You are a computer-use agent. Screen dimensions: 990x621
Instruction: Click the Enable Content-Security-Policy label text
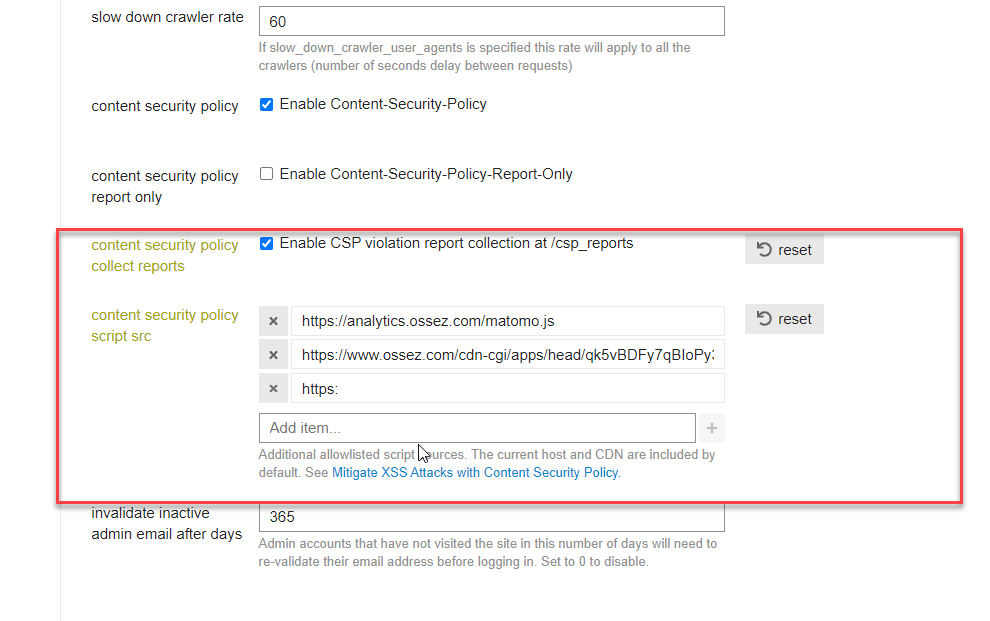click(x=383, y=104)
